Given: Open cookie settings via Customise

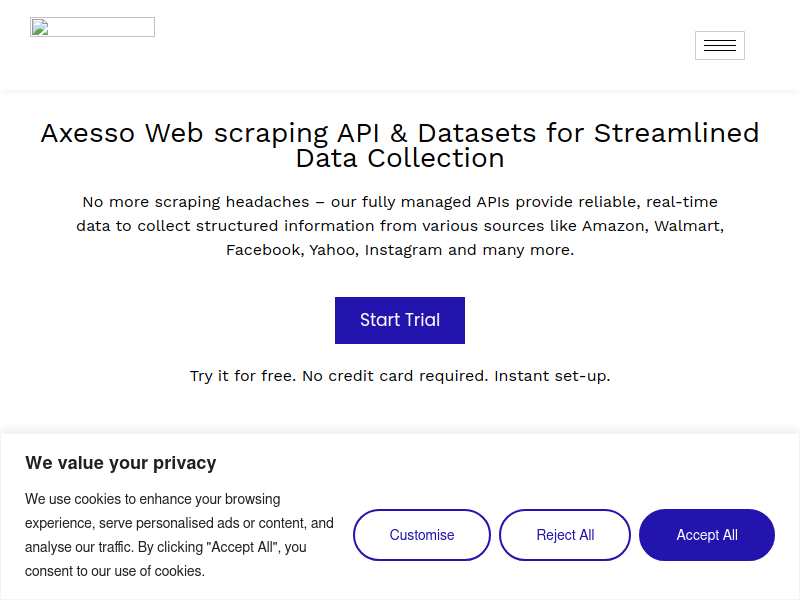Looking at the screenshot, I should (x=421, y=535).
